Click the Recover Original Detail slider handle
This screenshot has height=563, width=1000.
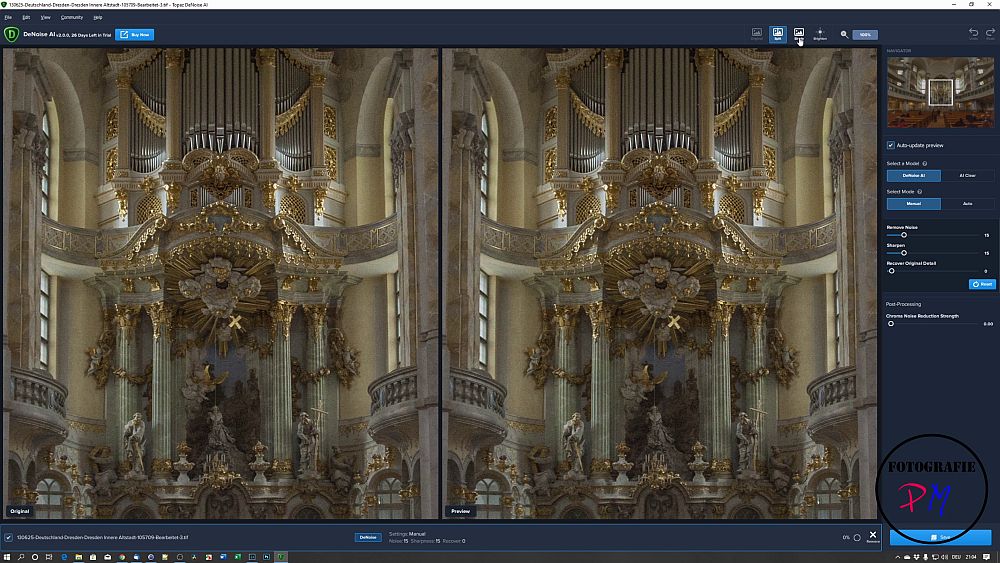pyautogui.click(x=892, y=271)
